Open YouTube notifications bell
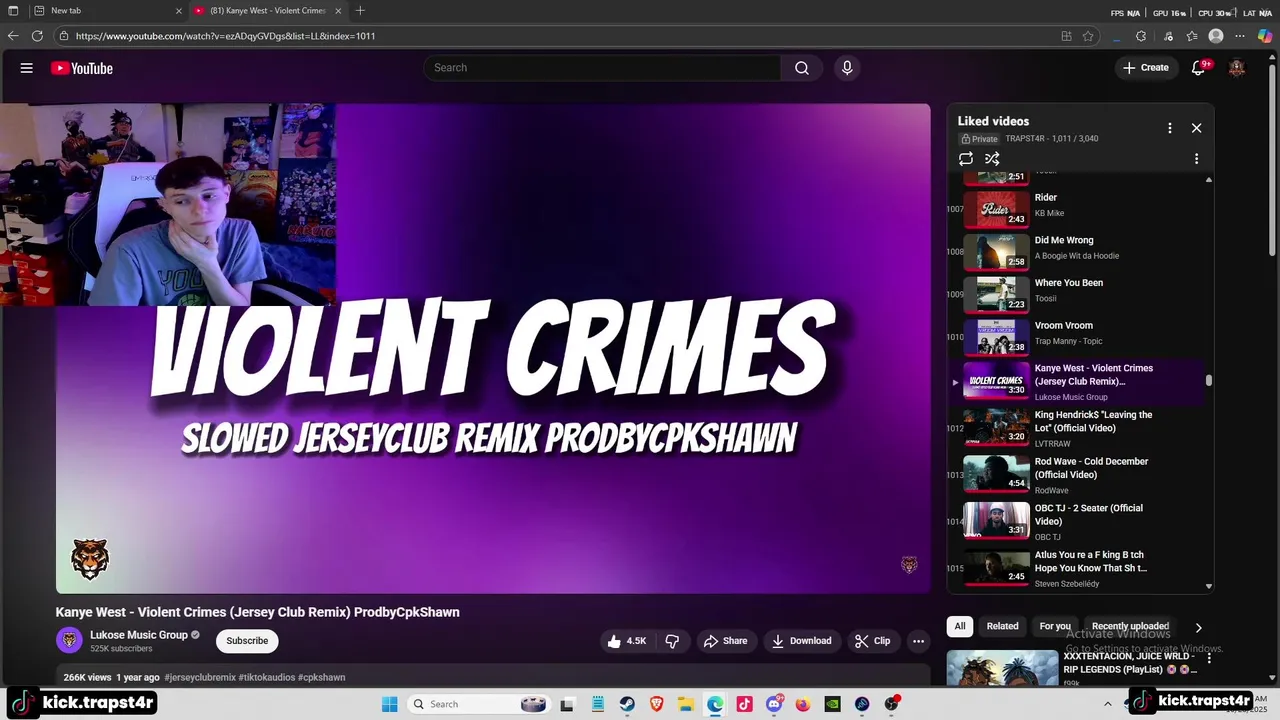Image resolution: width=1280 pixels, height=720 pixels. point(1198,68)
